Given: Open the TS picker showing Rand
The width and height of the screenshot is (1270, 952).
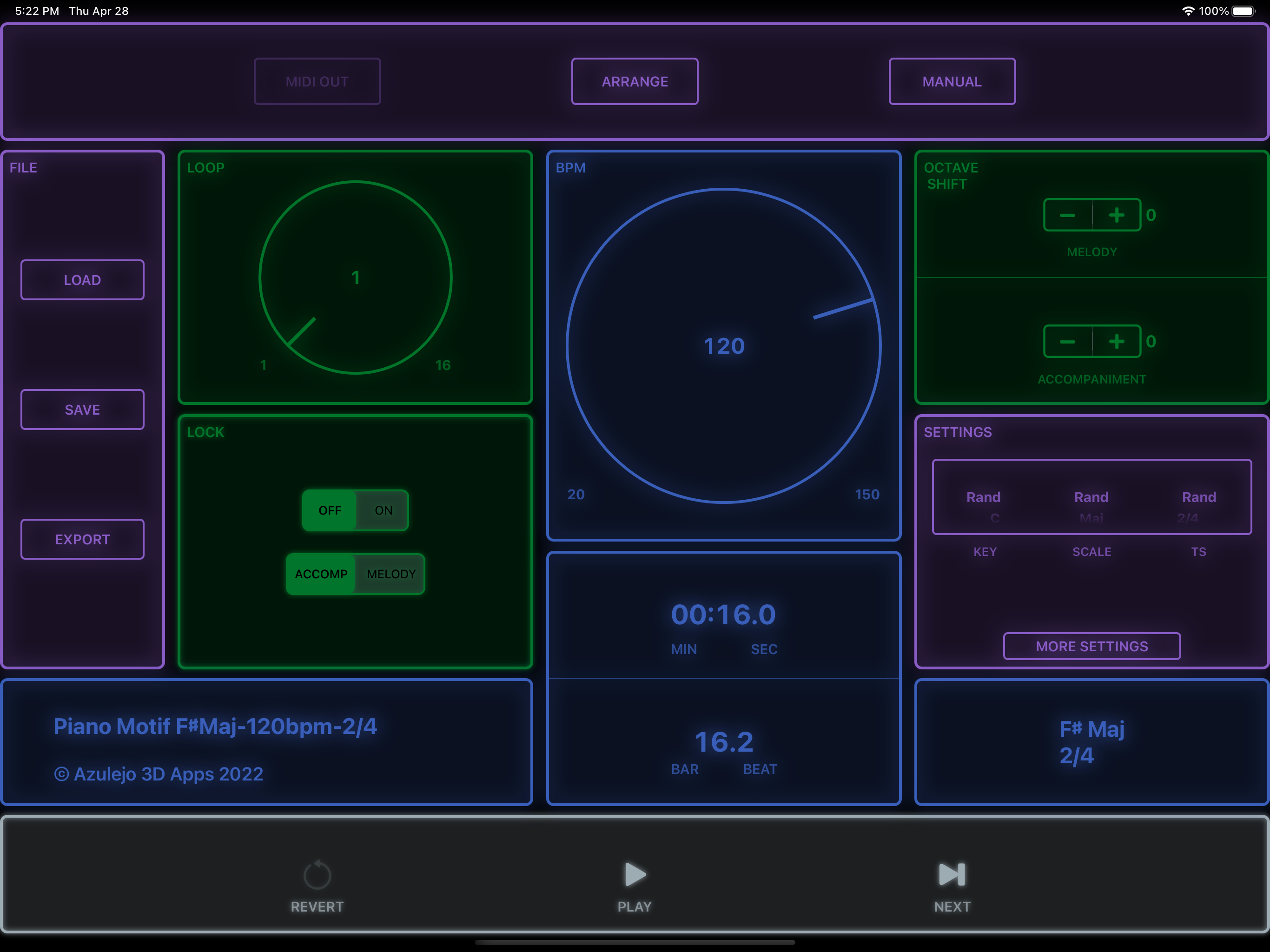Looking at the screenshot, I should tap(1199, 497).
